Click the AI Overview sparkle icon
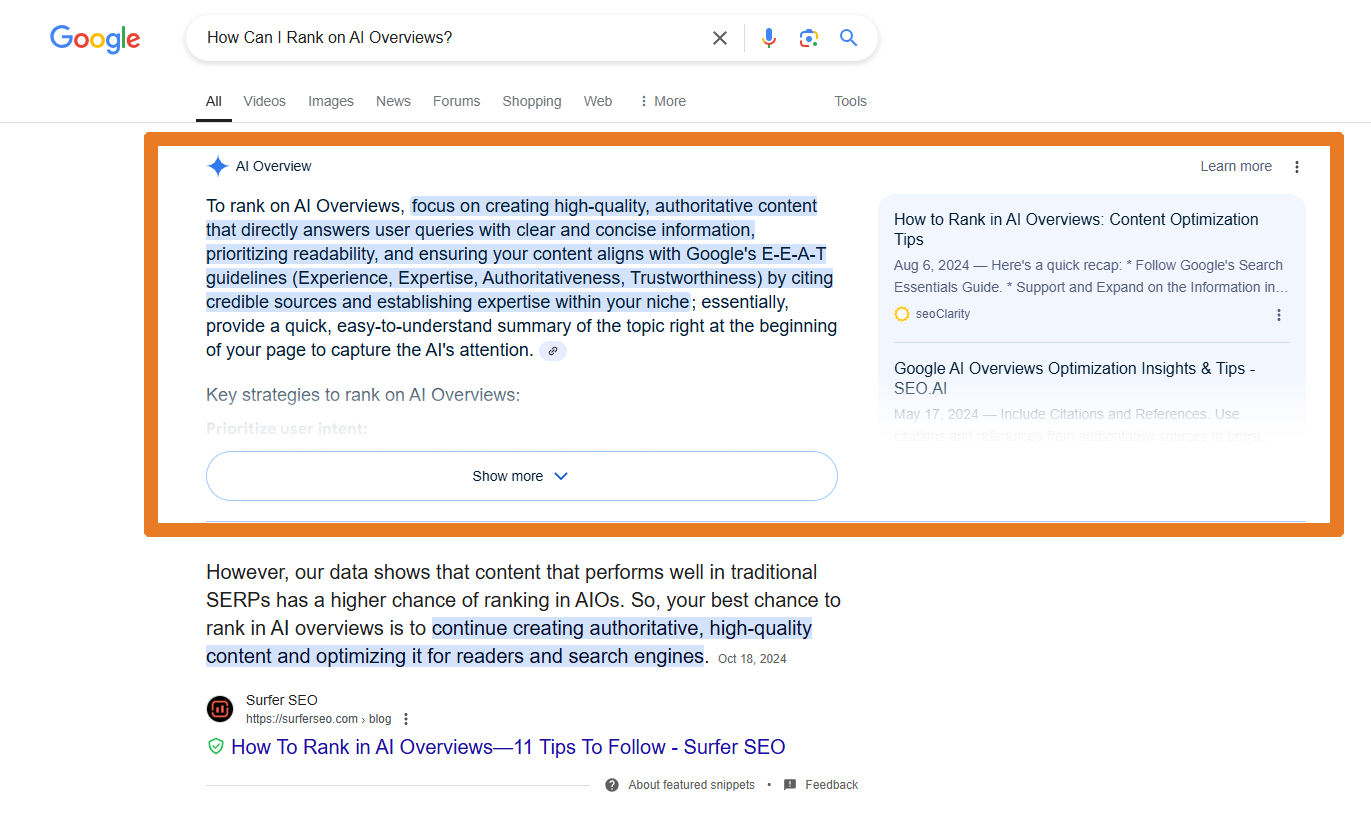The height and width of the screenshot is (828, 1371). [x=217, y=166]
